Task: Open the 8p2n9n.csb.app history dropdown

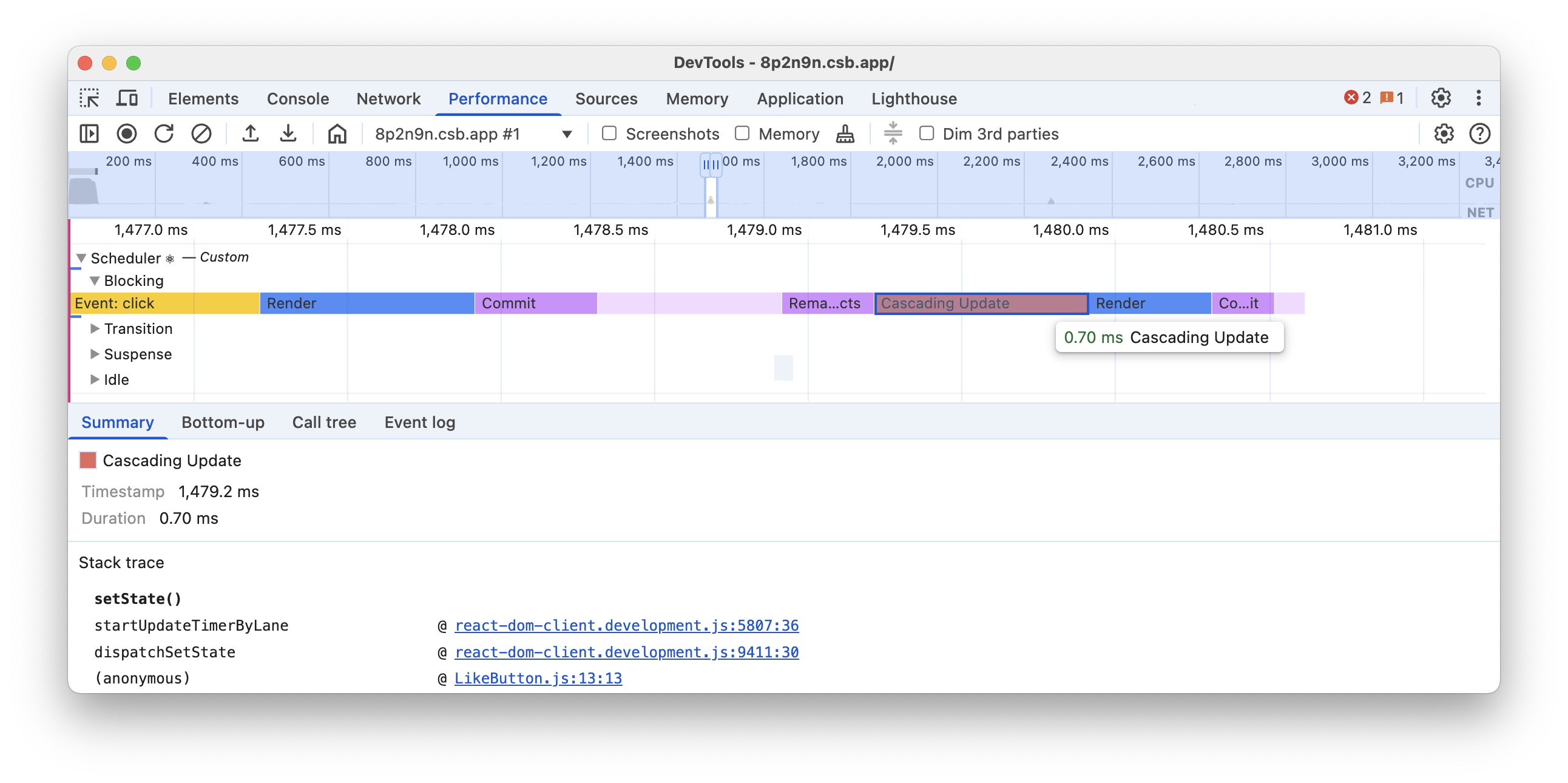Action: click(x=566, y=134)
